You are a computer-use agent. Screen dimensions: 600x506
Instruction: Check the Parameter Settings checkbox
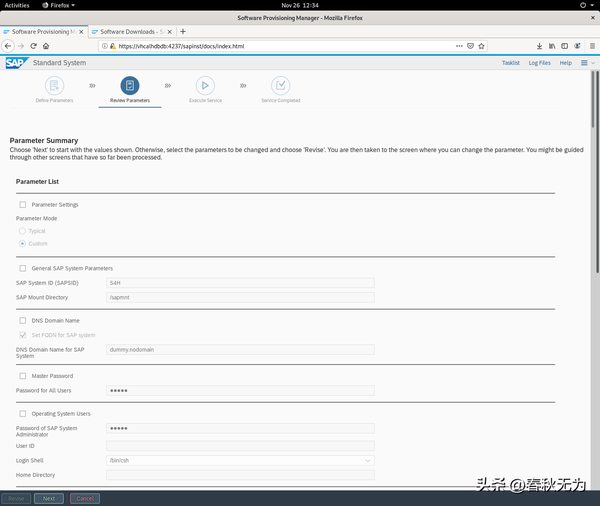tap(23, 205)
